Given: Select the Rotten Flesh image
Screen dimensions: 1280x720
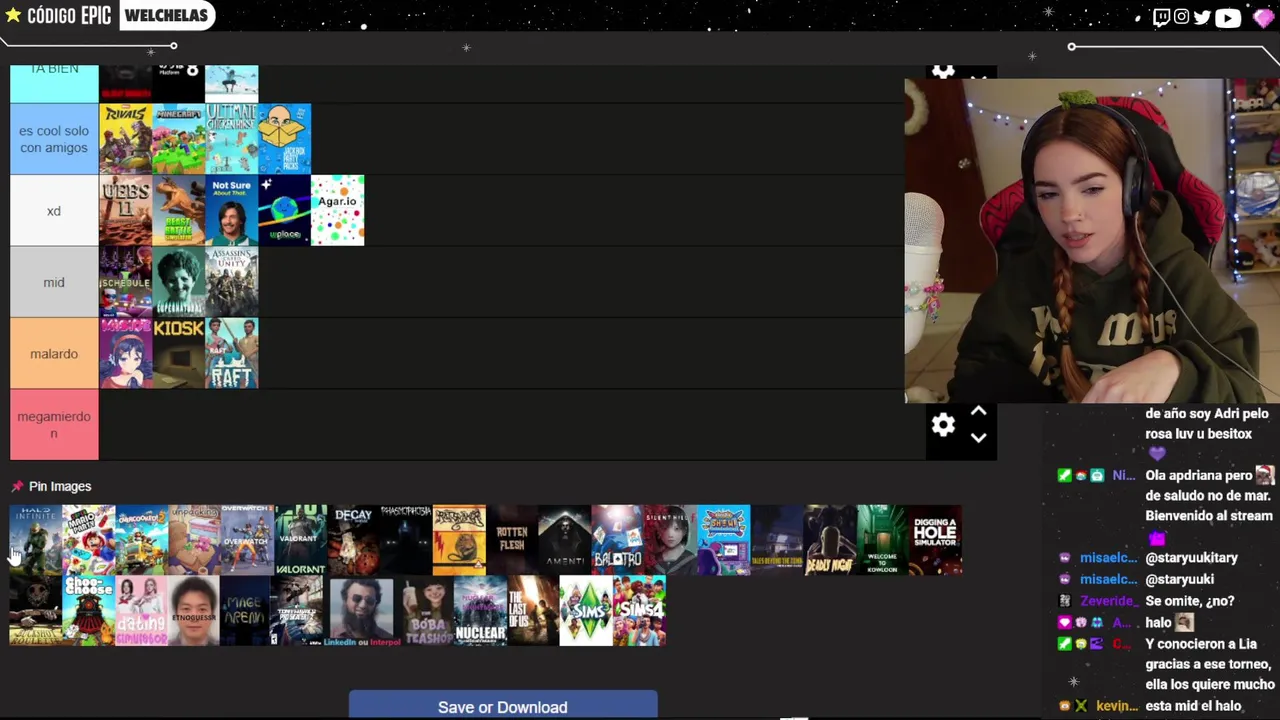Looking at the screenshot, I should (512, 540).
